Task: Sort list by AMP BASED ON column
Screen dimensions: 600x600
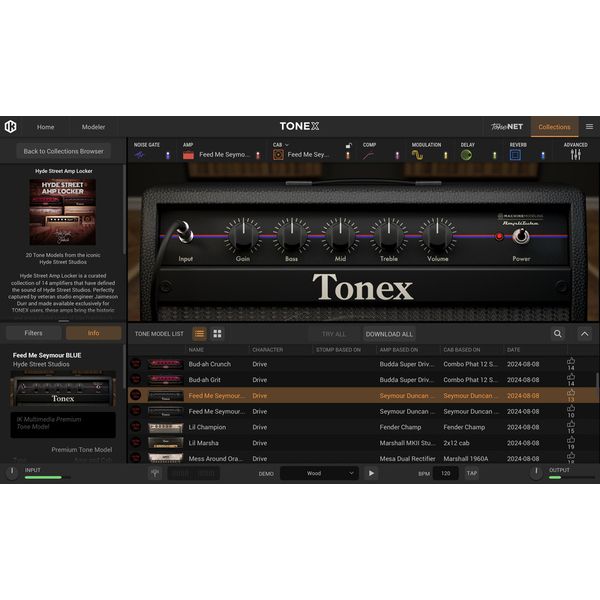Action: click(399, 350)
